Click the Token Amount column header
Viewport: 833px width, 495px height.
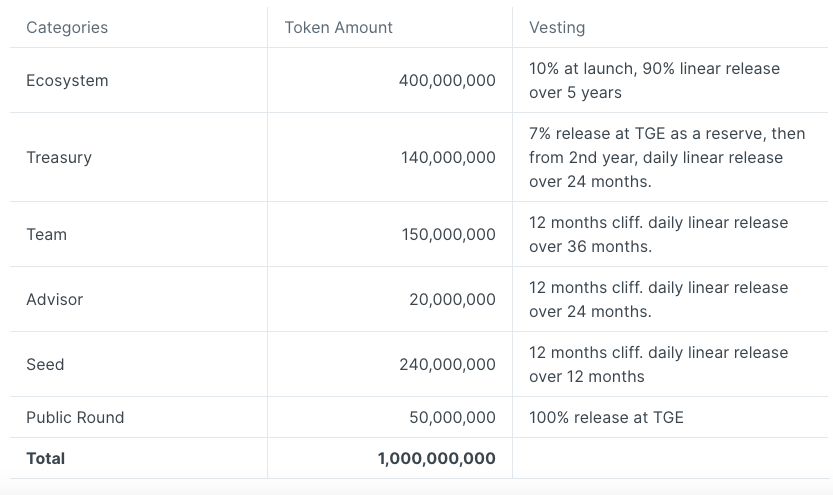tap(338, 28)
